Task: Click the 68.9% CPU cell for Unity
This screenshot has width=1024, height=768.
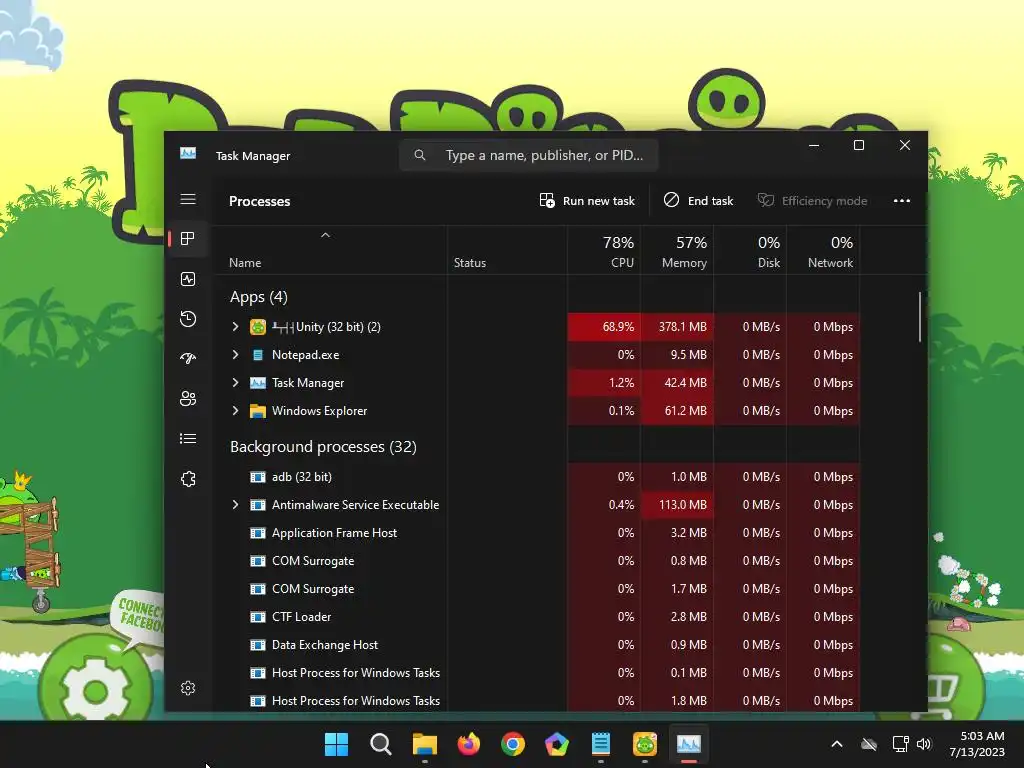Action: coord(604,327)
